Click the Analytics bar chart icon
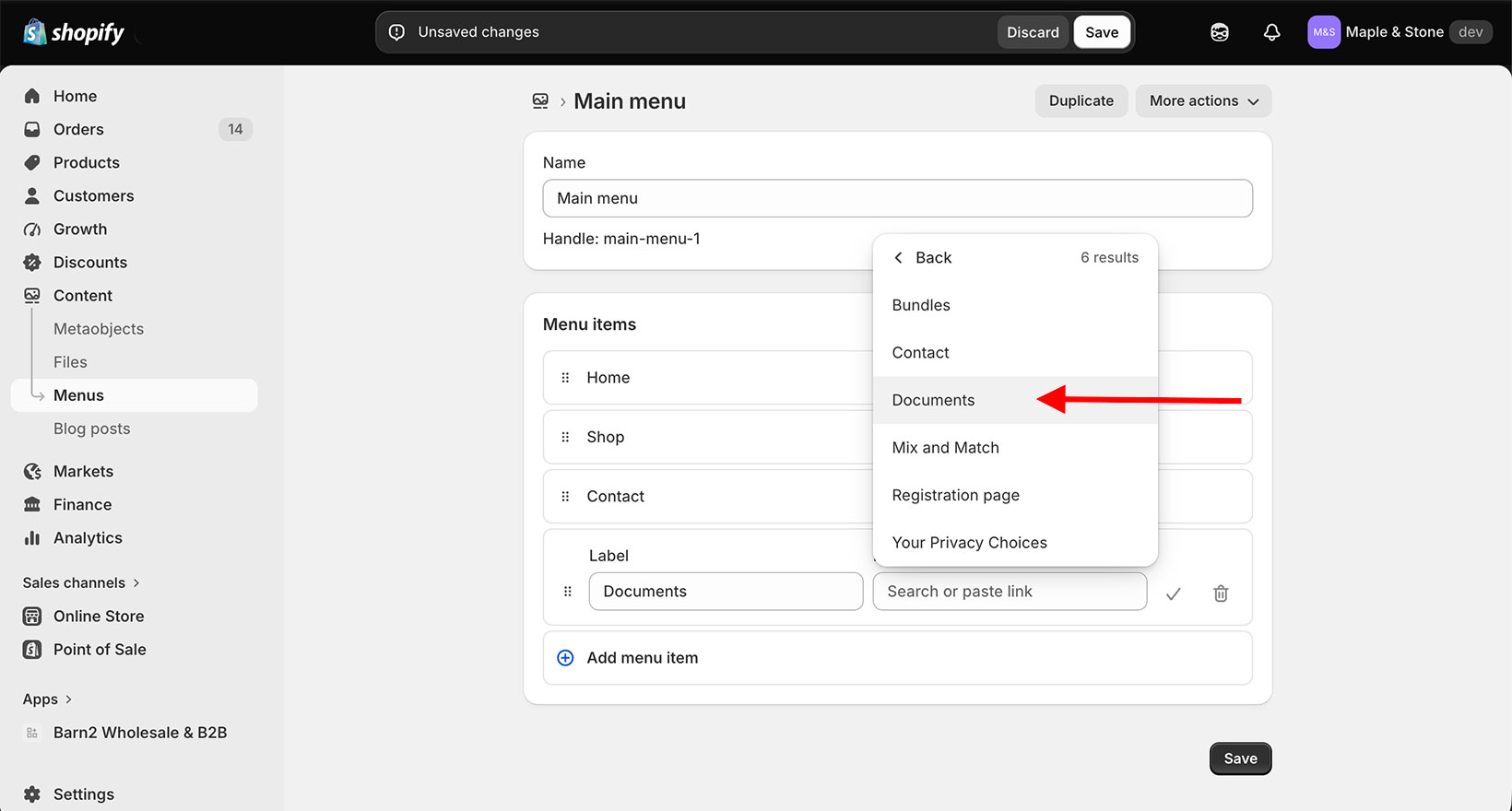Image resolution: width=1512 pixels, height=811 pixels. click(x=32, y=537)
